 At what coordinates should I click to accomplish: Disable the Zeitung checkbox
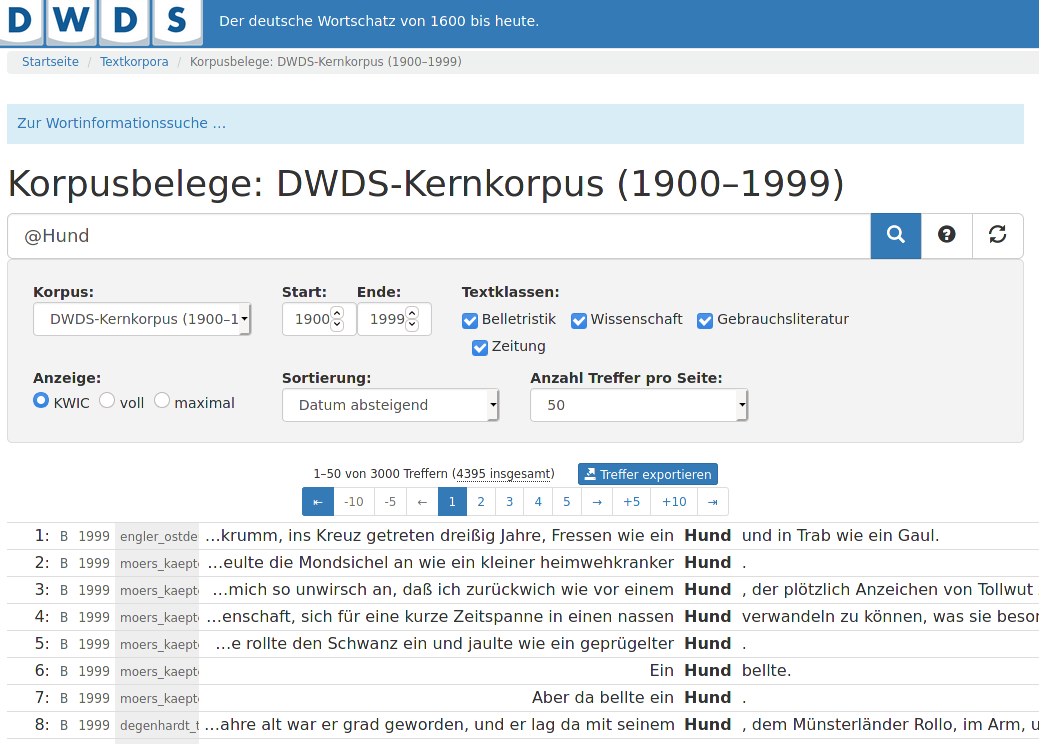coord(480,347)
